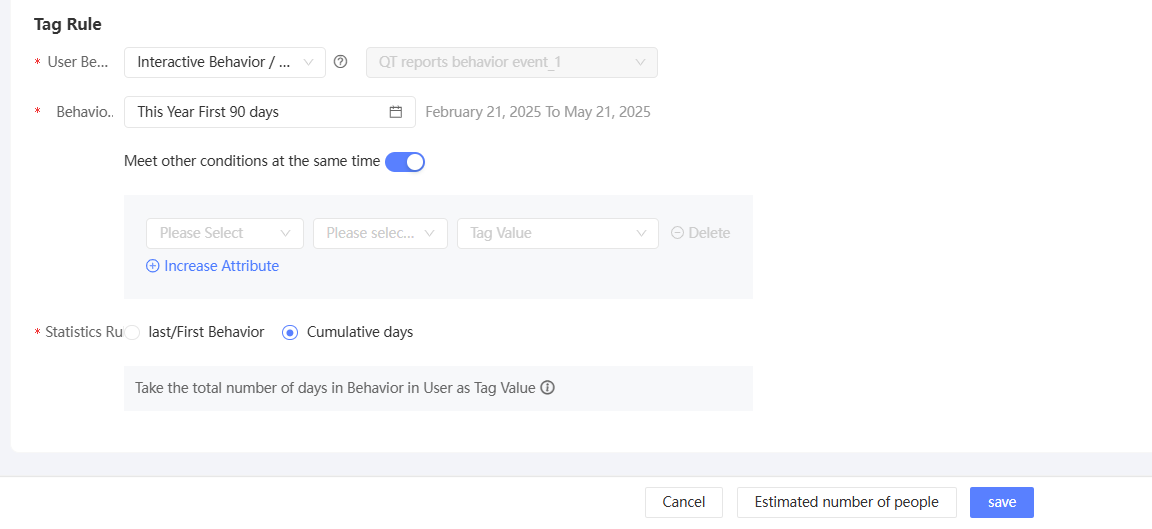Expand the QT reports behavior event_1 dropdown
The height and width of the screenshot is (529, 1152).
tap(512, 62)
